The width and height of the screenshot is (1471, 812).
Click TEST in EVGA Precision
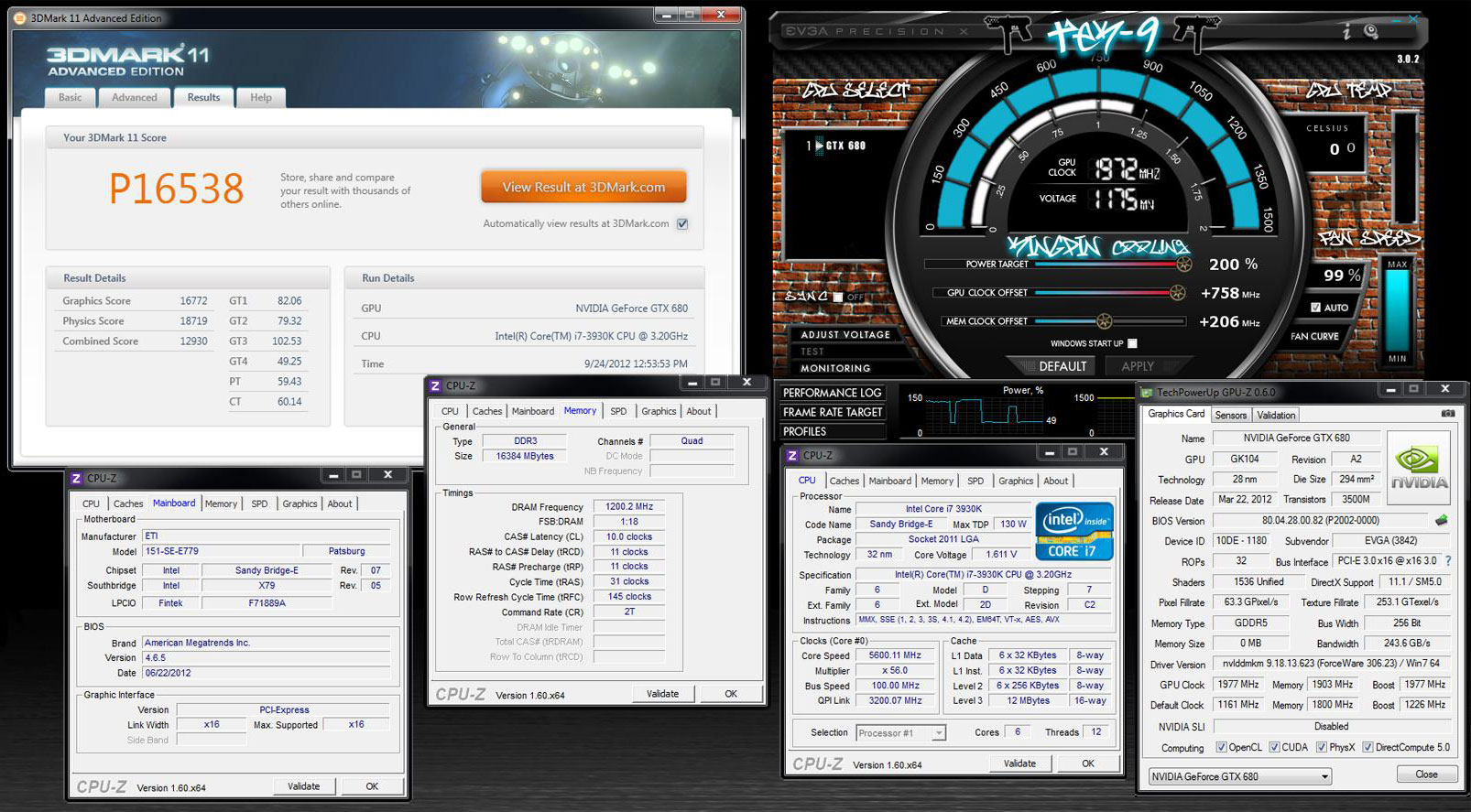coord(812,352)
